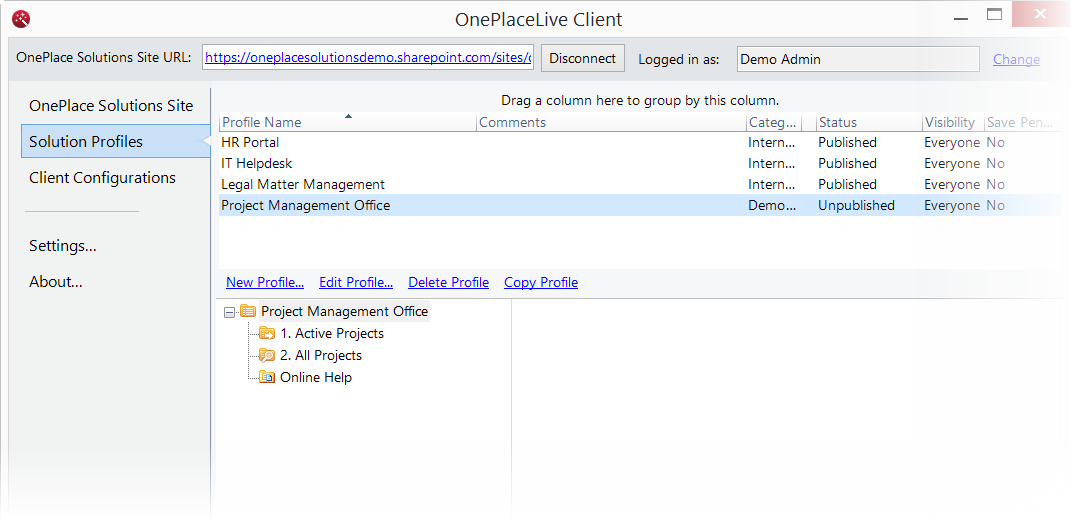Click the Online Help folder icon
This screenshot has height=520, width=1078.
[267, 378]
